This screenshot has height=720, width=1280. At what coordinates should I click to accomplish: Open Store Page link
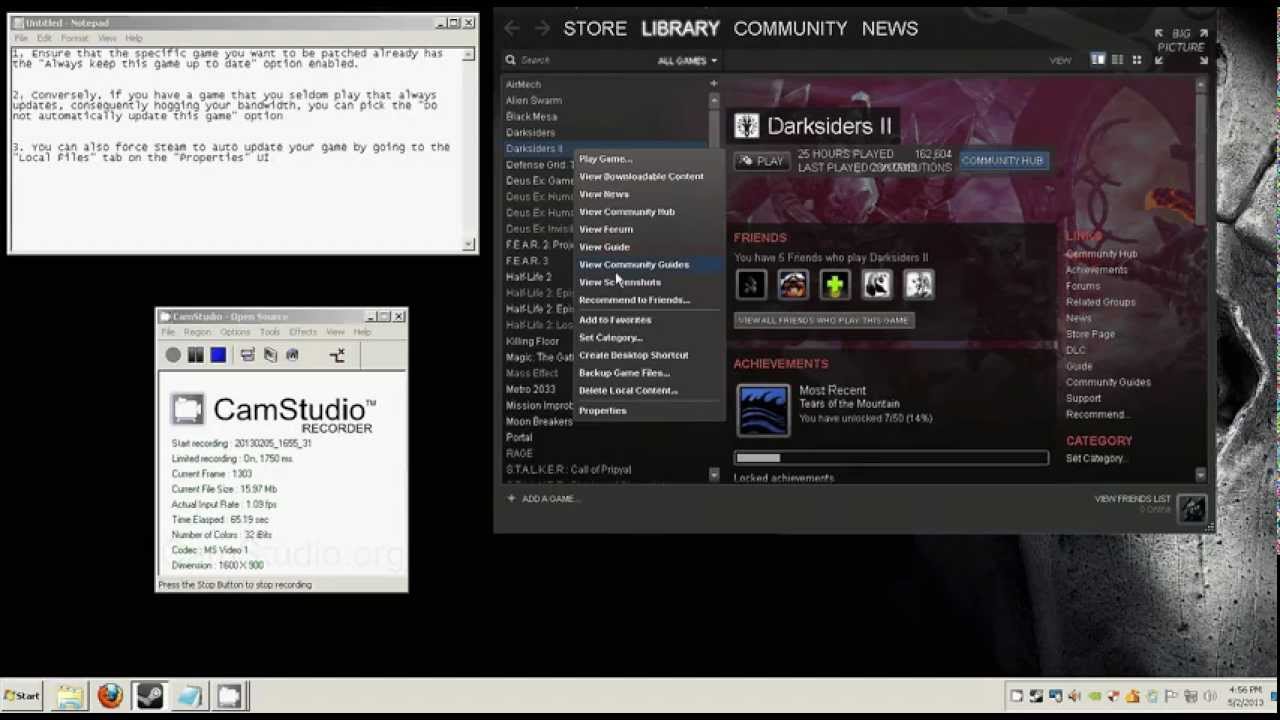[x=1090, y=334]
